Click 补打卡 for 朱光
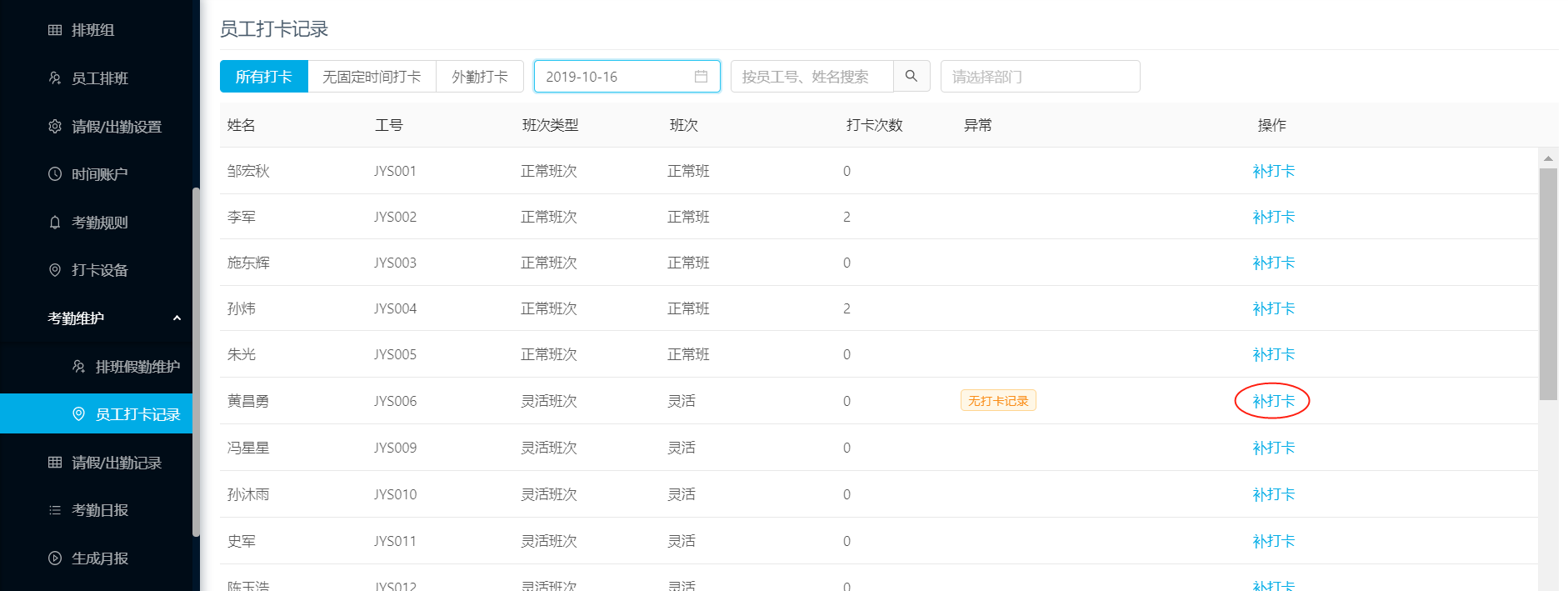1568x591 pixels. (1273, 354)
